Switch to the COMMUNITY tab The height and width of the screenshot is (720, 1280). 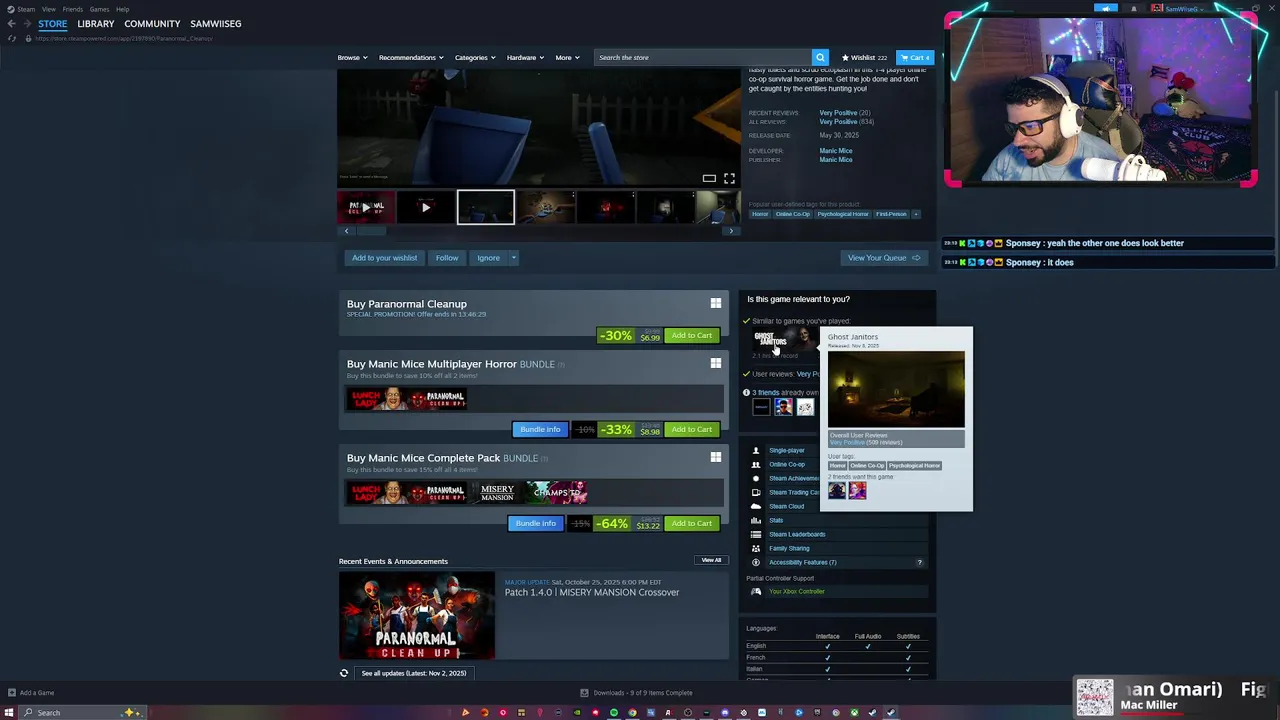[152, 23]
